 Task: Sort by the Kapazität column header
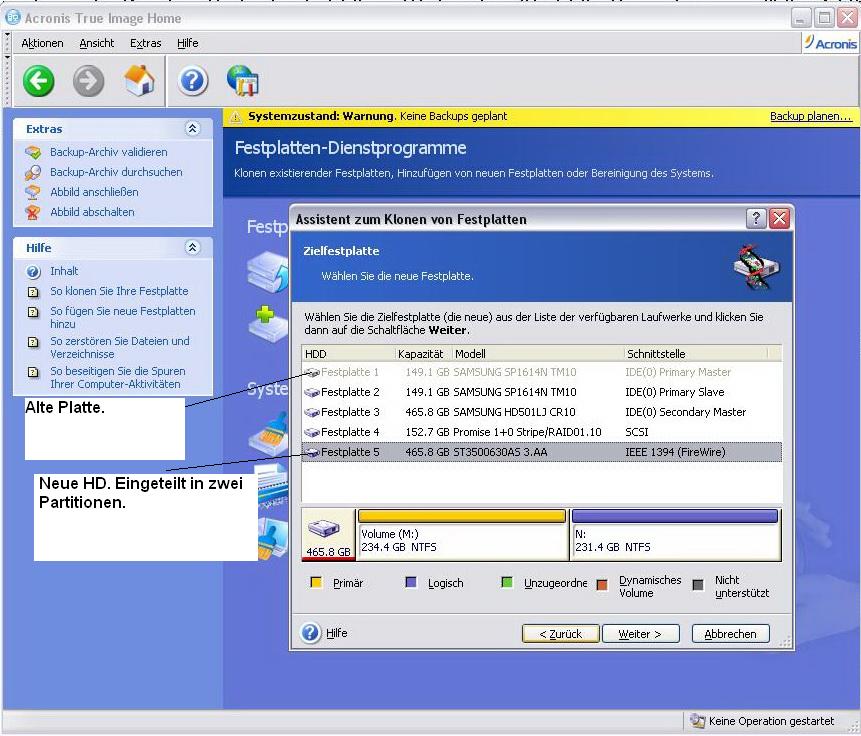(x=423, y=354)
